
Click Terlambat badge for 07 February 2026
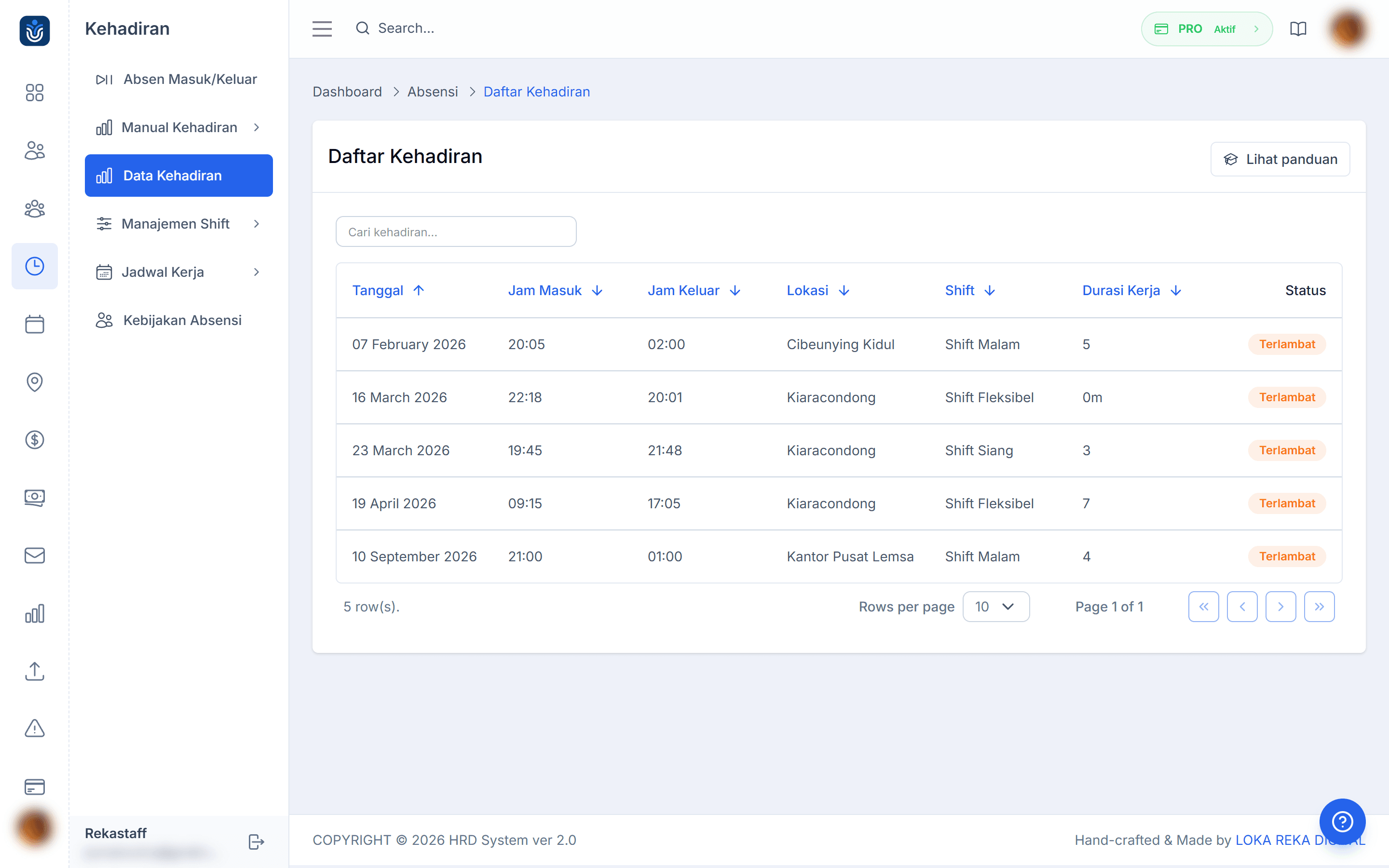click(1287, 344)
